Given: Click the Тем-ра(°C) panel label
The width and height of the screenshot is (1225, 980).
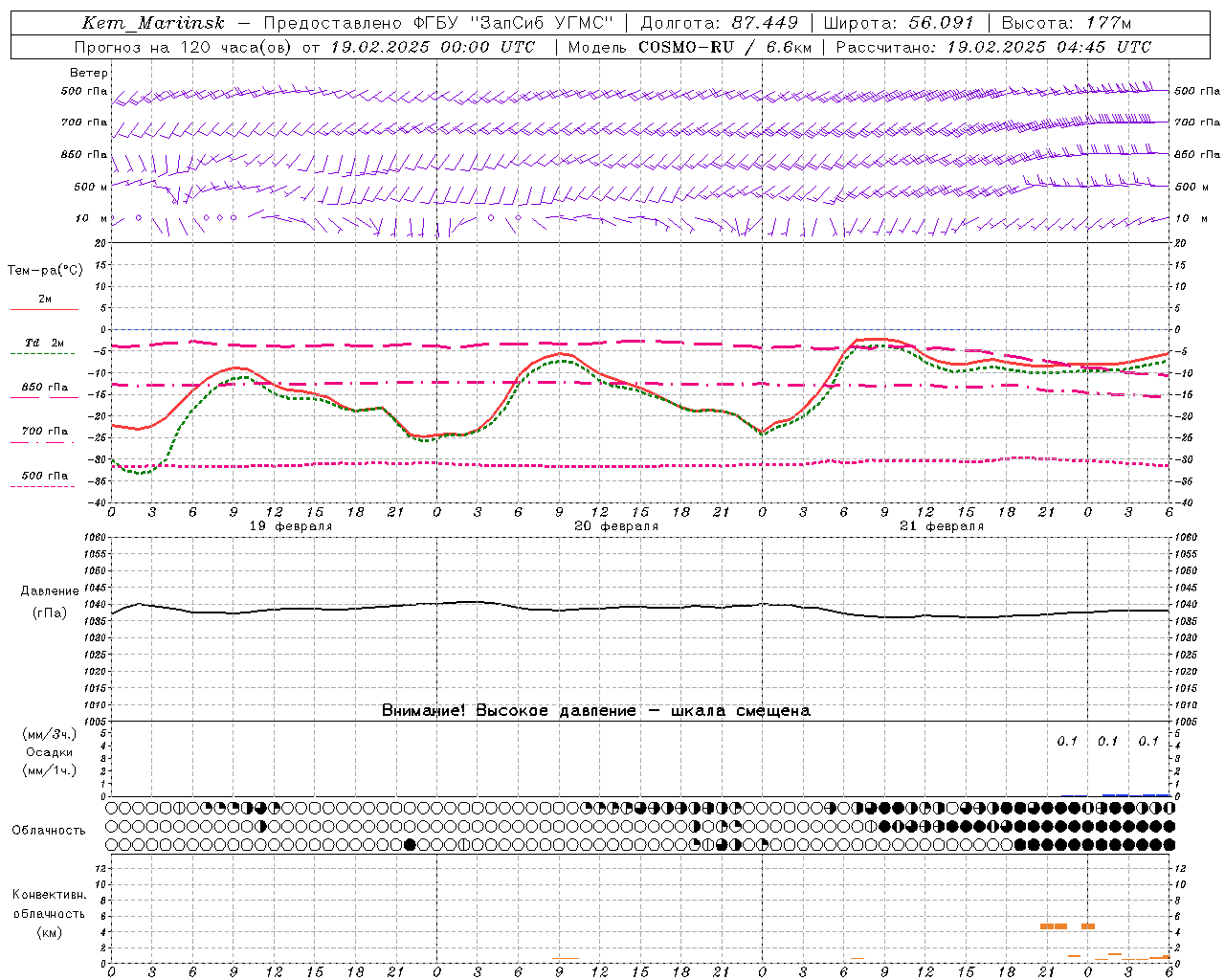Looking at the screenshot, I should point(45,271).
